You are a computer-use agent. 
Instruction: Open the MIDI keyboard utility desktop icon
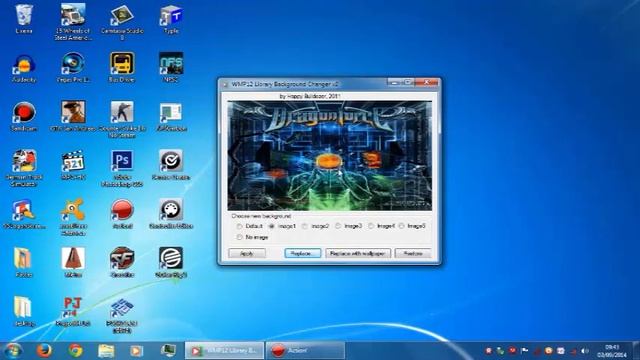click(x=171, y=213)
